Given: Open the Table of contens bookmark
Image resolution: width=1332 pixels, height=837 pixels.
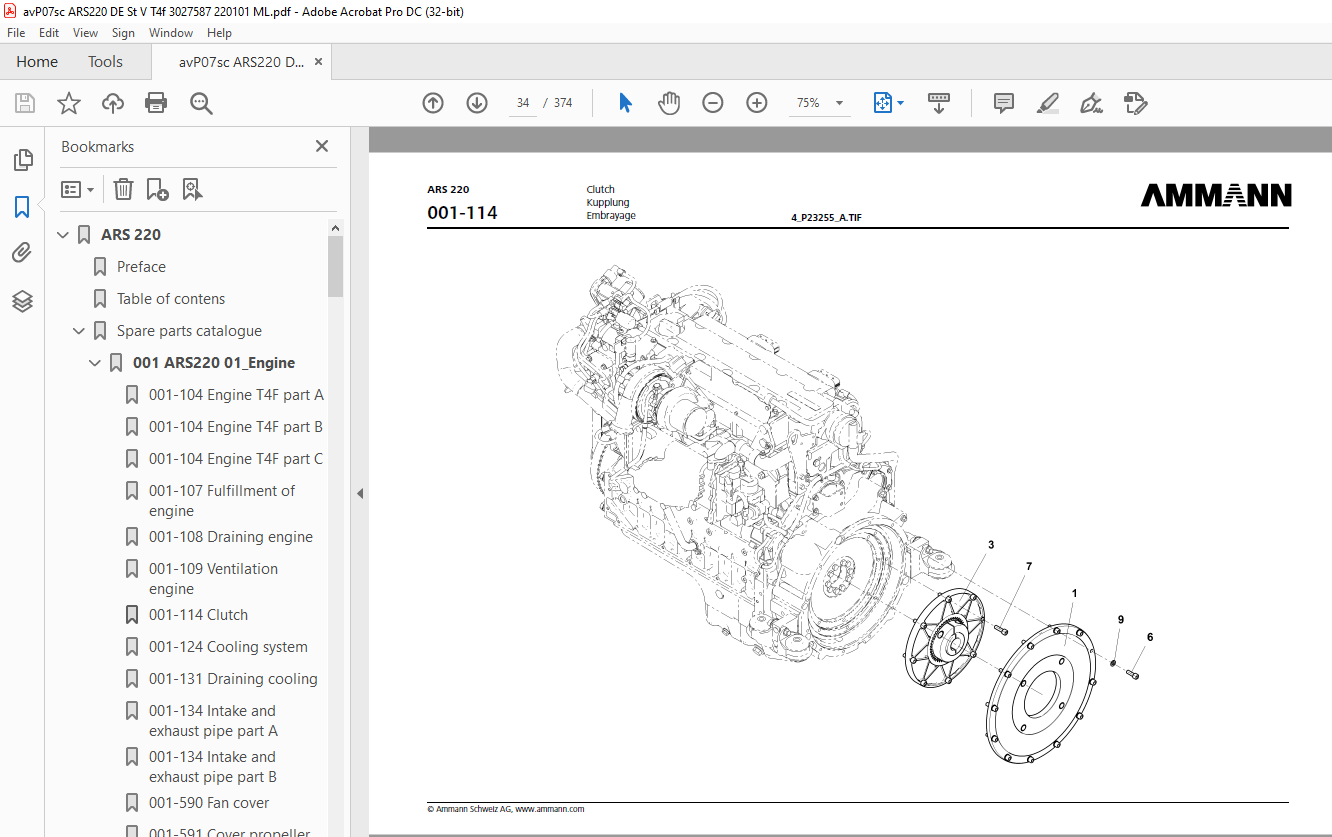Looking at the screenshot, I should (171, 299).
